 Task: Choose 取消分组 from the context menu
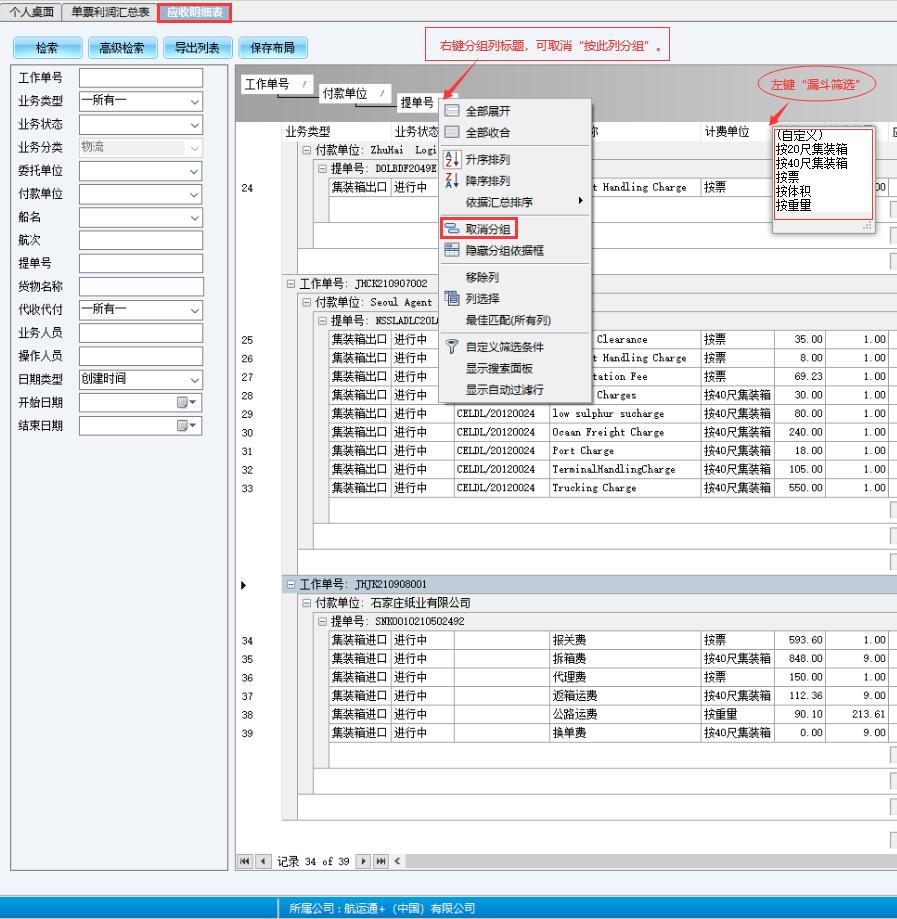488,229
